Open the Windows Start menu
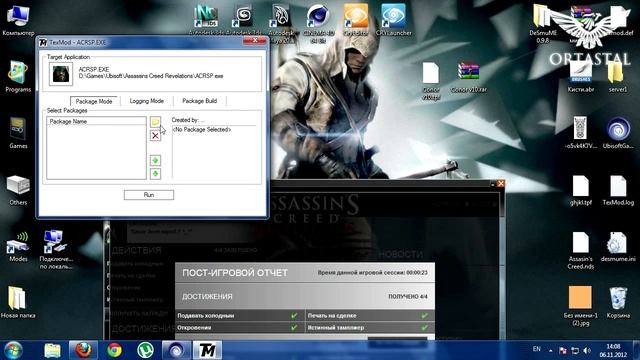 tap(13, 350)
